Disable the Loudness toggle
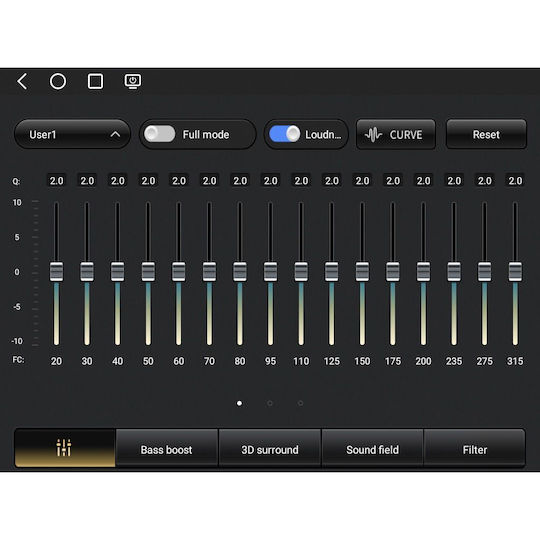The width and height of the screenshot is (540, 540). point(284,134)
